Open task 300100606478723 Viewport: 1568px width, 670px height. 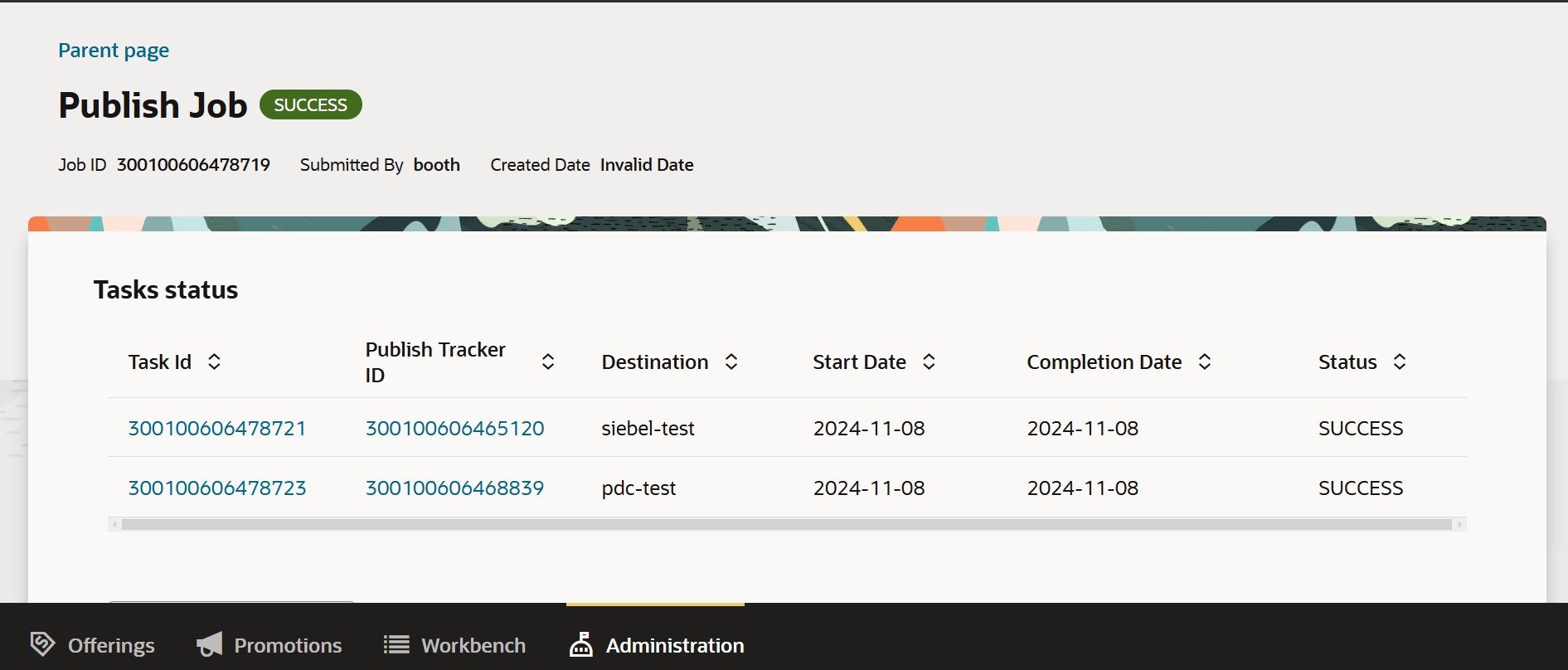(x=217, y=488)
